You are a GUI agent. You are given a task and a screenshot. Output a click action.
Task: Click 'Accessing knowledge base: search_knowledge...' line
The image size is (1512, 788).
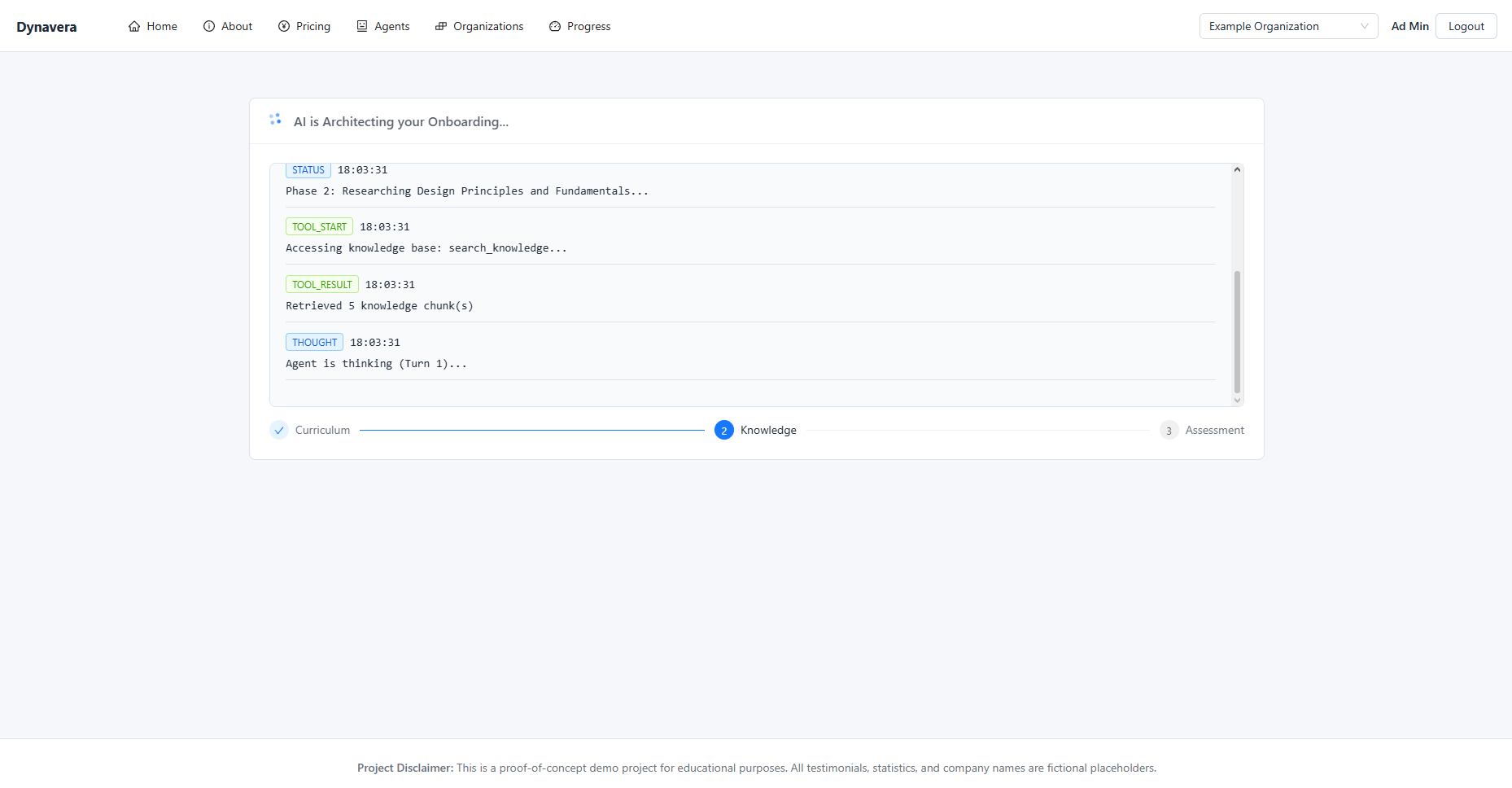point(426,247)
